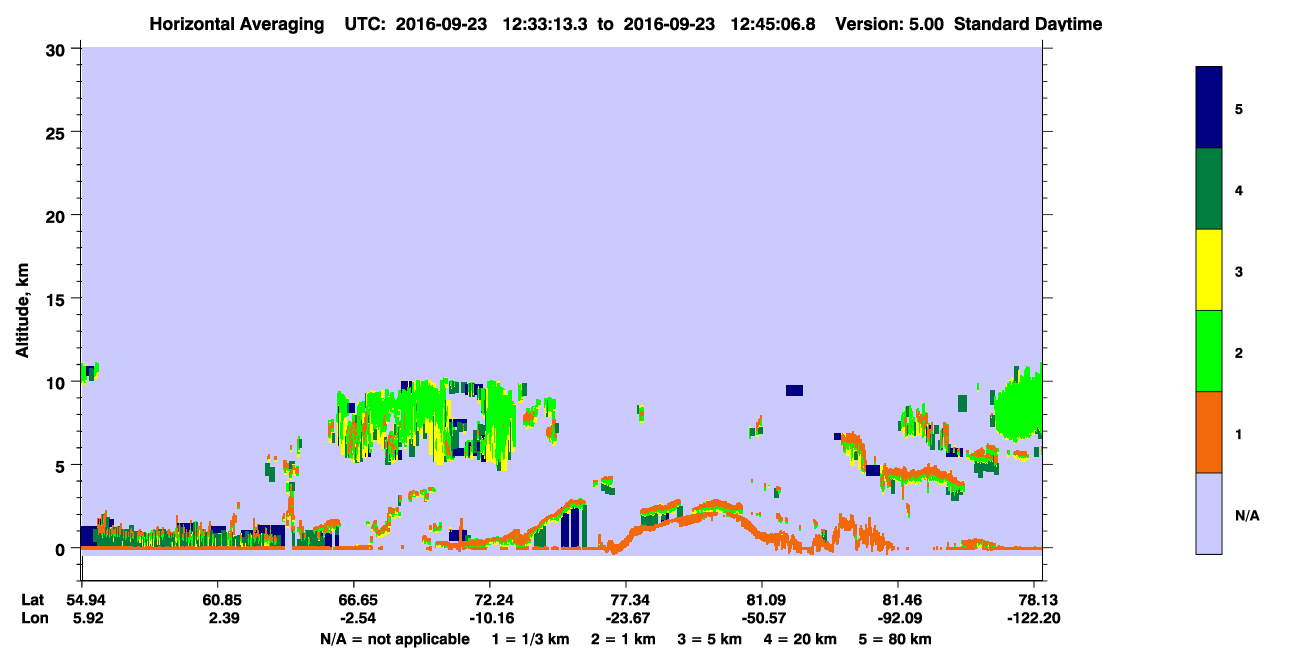Click legend text 'N/A = not applicable'
Image resolution: width=1300 pixels, height=667 pixels.
coord(395,639)
